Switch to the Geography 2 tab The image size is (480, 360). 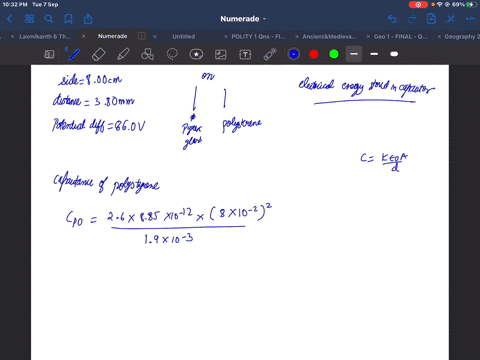462,36
